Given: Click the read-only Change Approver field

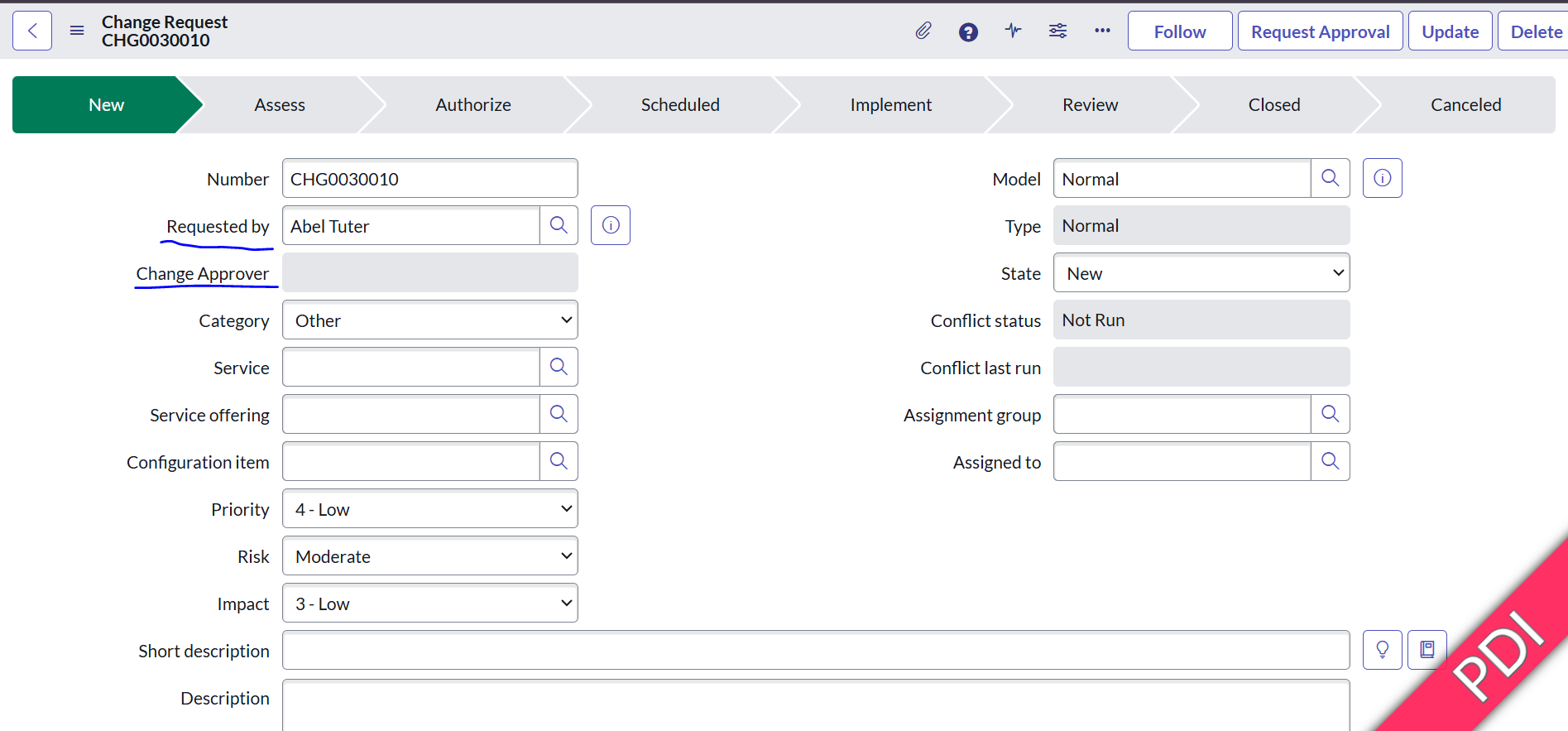Looking at the screenshot, I should point(430,272).
